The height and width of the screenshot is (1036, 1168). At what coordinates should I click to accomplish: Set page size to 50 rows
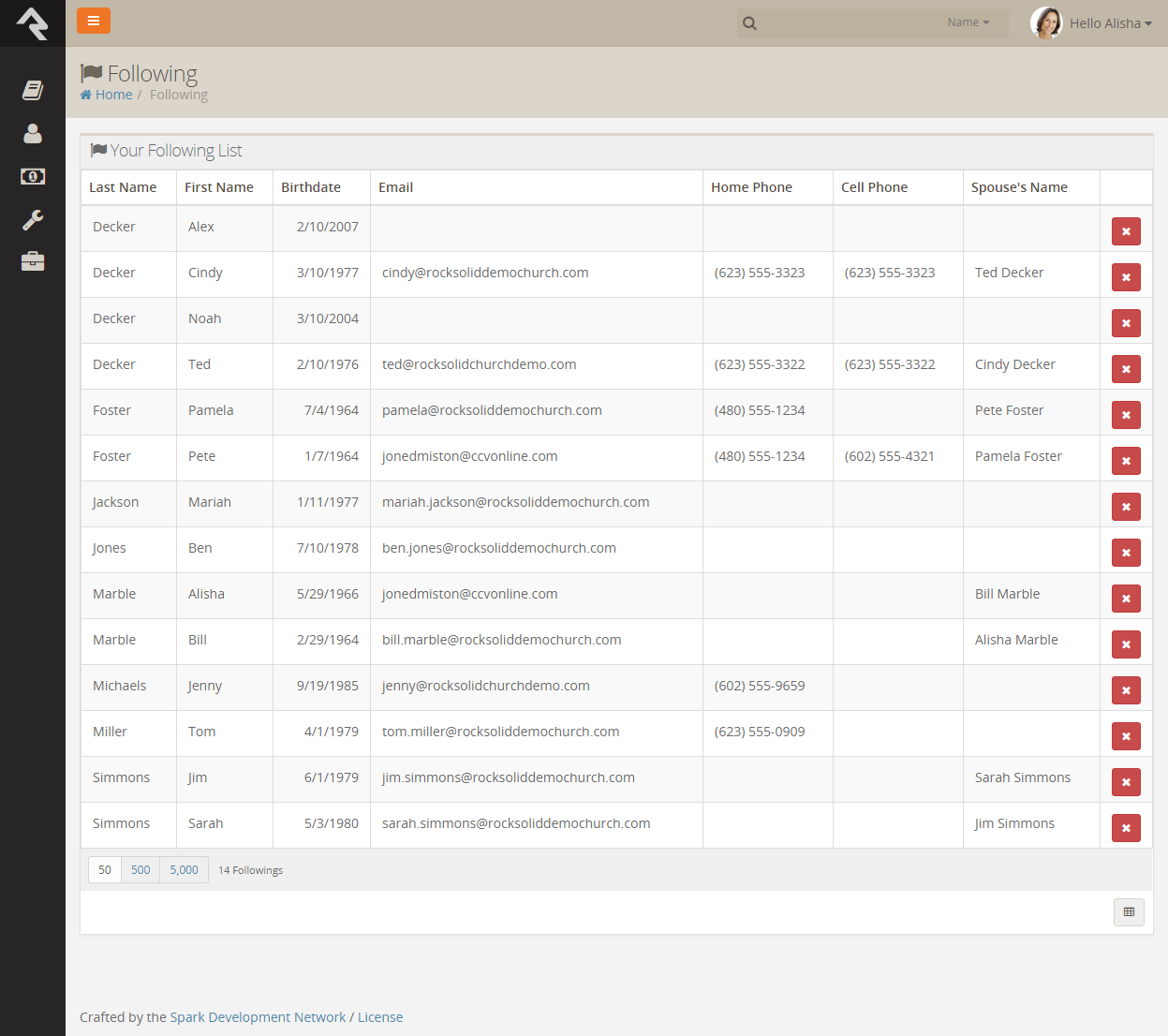[x=105, y=870]
